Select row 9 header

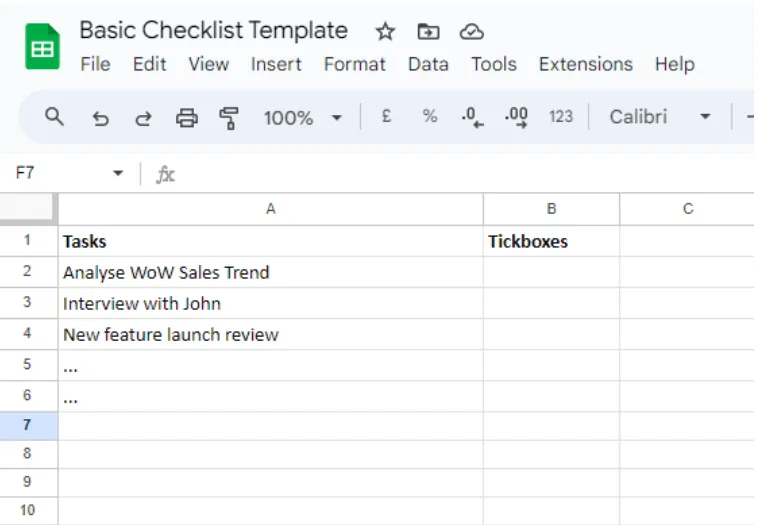point(28,482)
